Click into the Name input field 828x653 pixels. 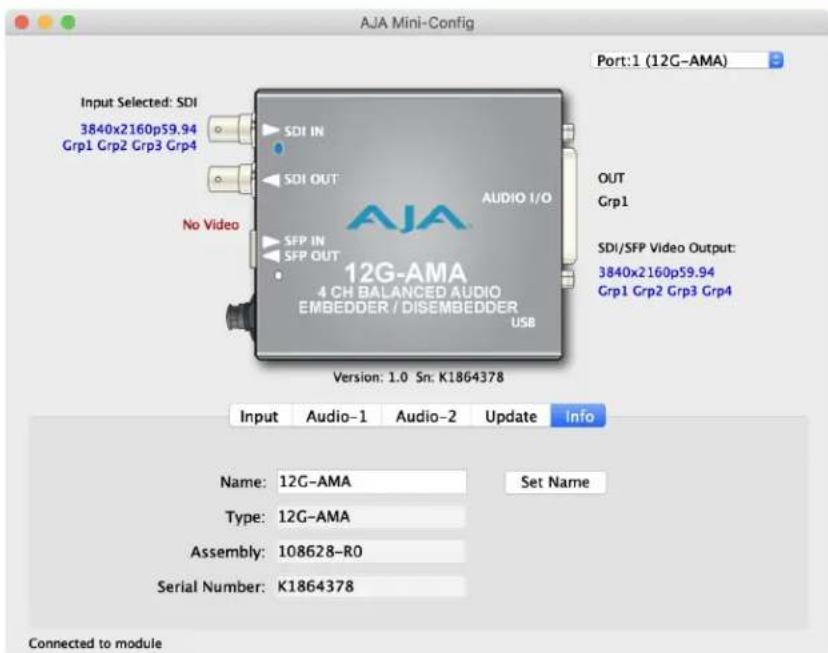tap(371, 482)
